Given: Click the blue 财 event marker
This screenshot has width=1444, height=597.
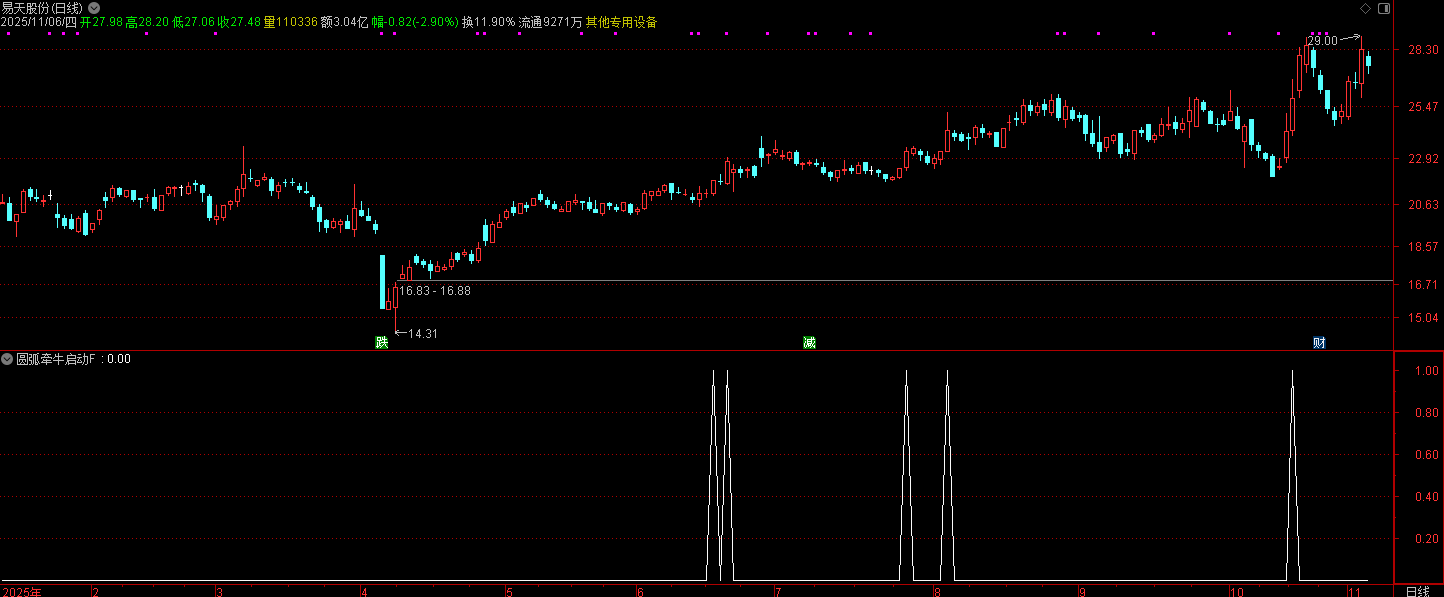Looking at the screenshot, I should click(x=1319, y=343).
